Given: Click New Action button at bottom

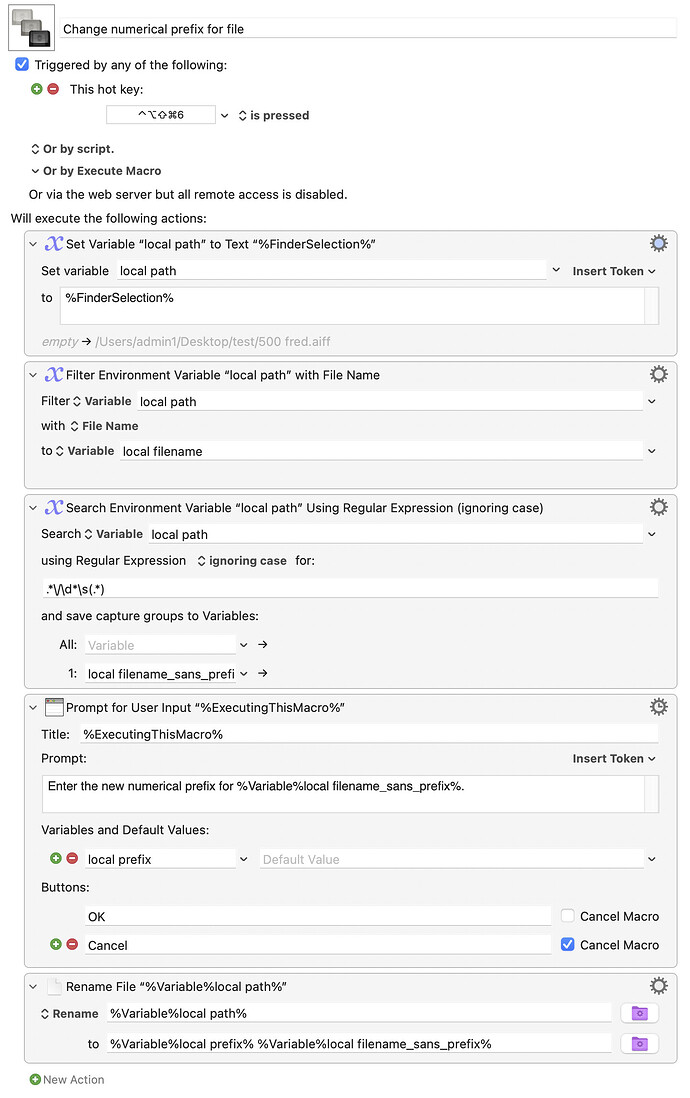Looking at the screenshot, I should coord(67,1079).
